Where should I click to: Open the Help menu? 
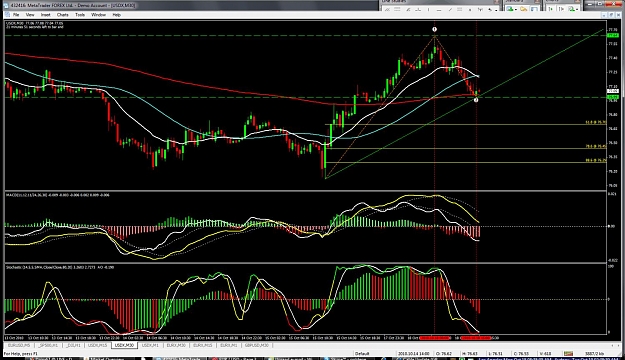116,15
